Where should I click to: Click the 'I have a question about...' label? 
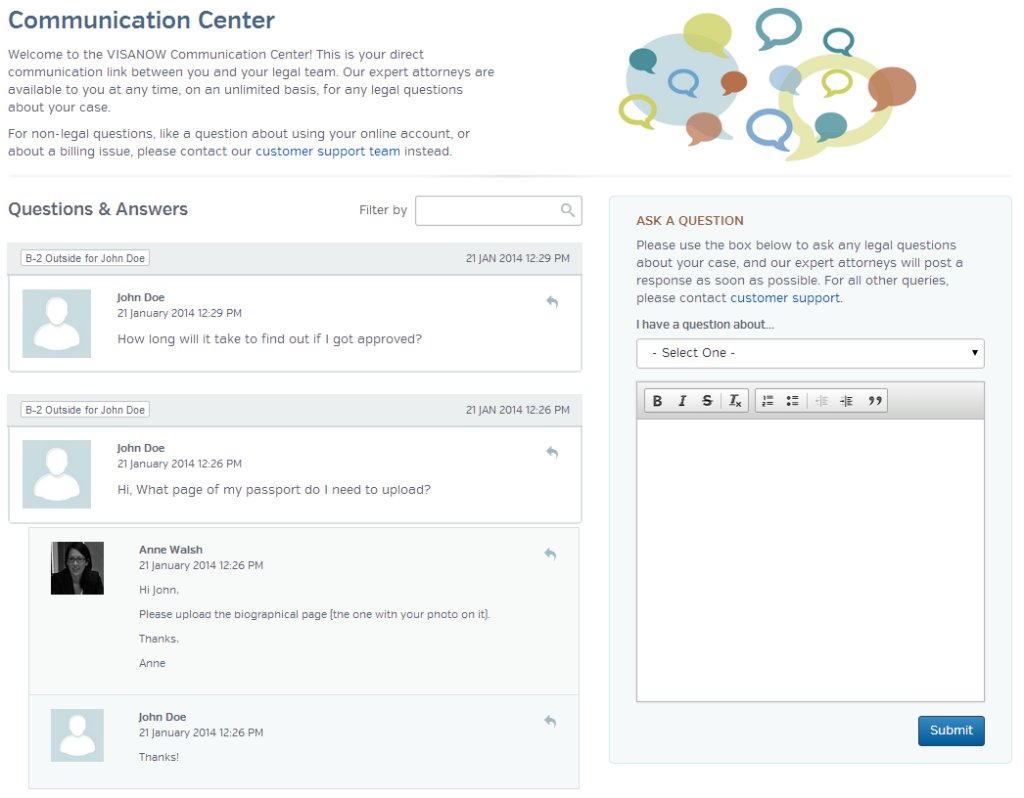point(705,325)
